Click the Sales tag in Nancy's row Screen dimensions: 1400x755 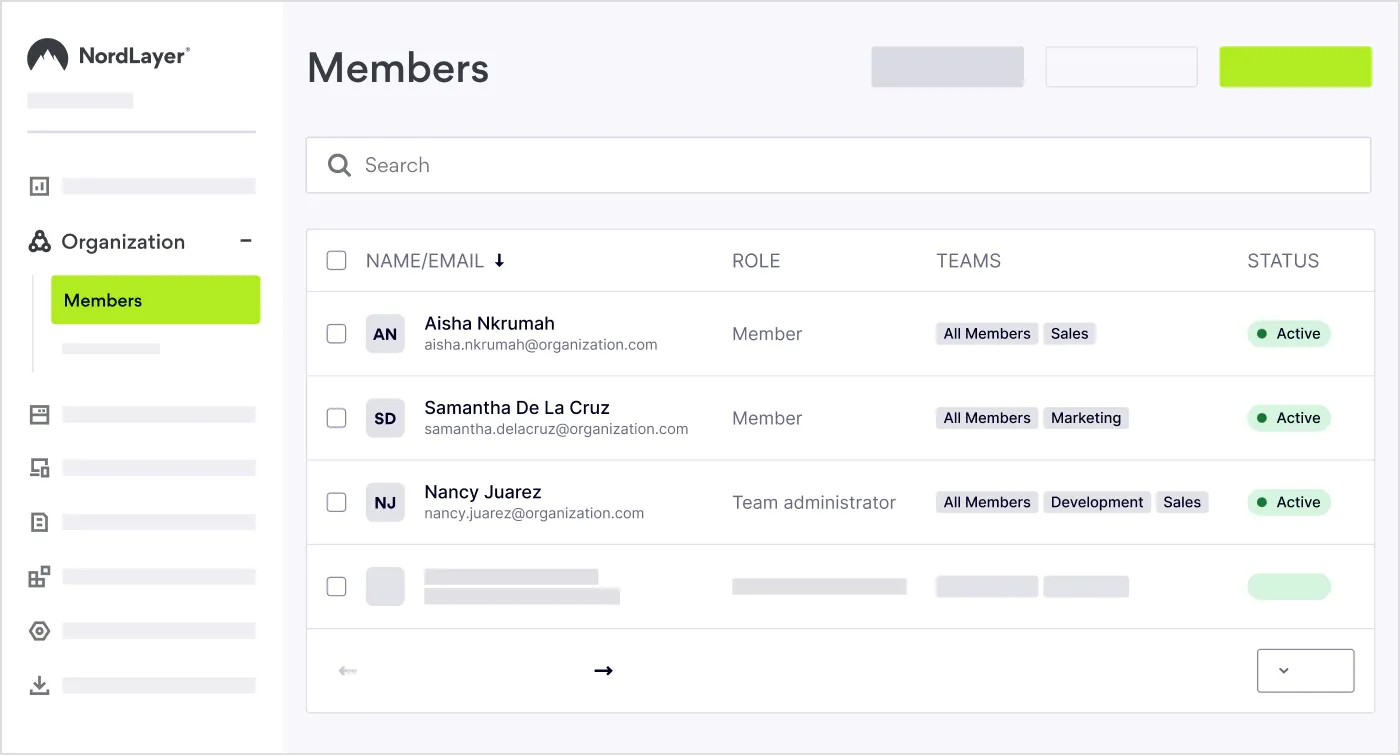1182,502
